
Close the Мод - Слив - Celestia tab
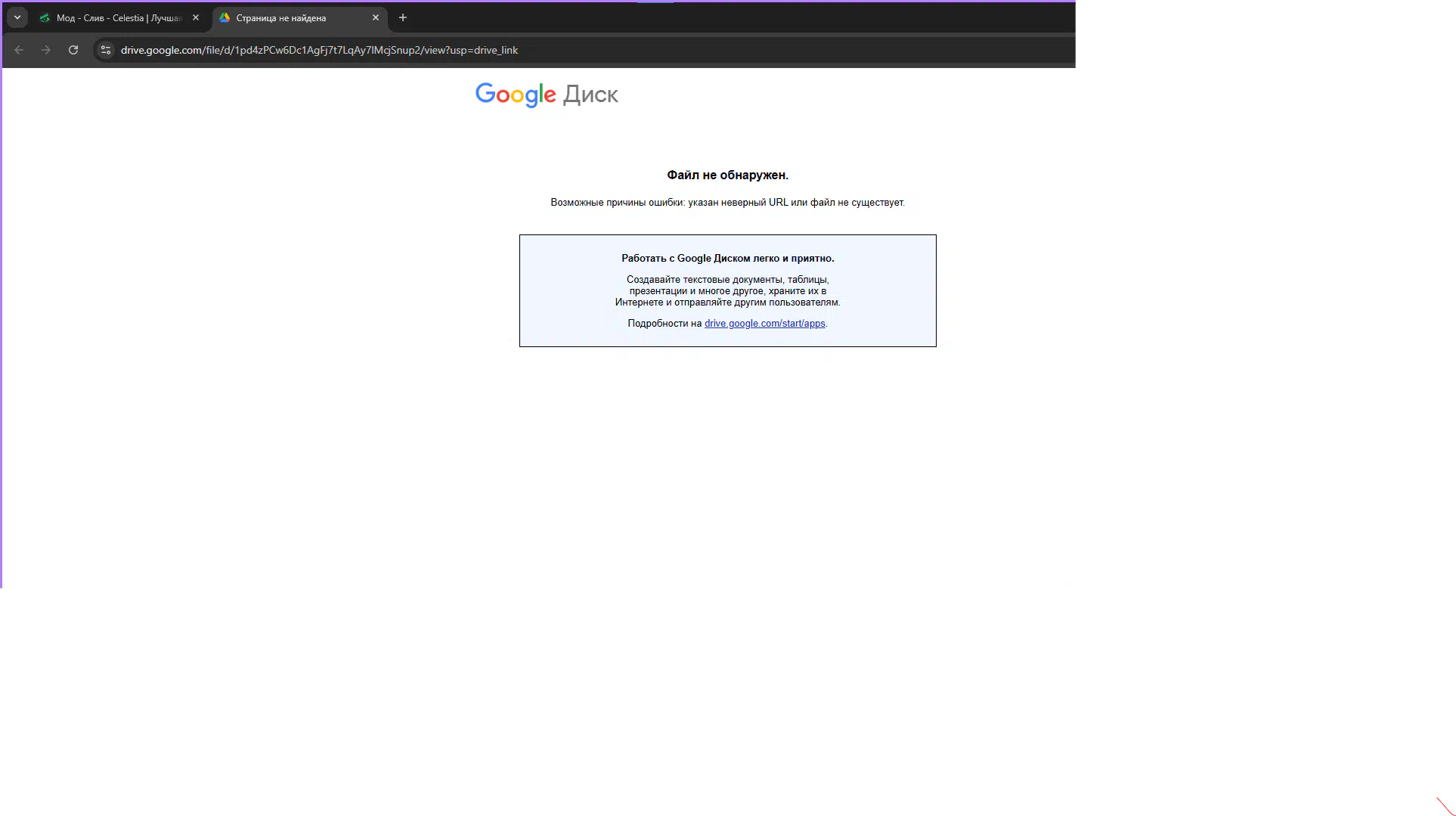click(x=196, y=17)
